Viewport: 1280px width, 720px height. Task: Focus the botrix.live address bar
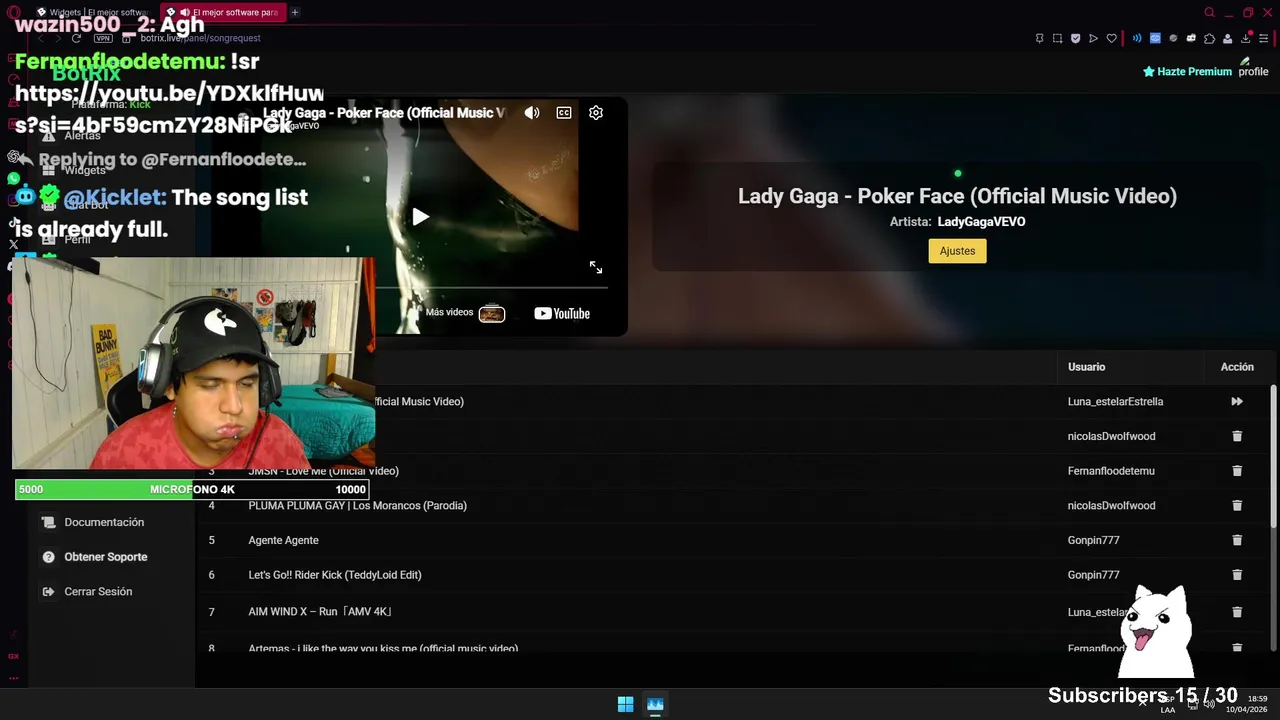[x=200, y=38]
